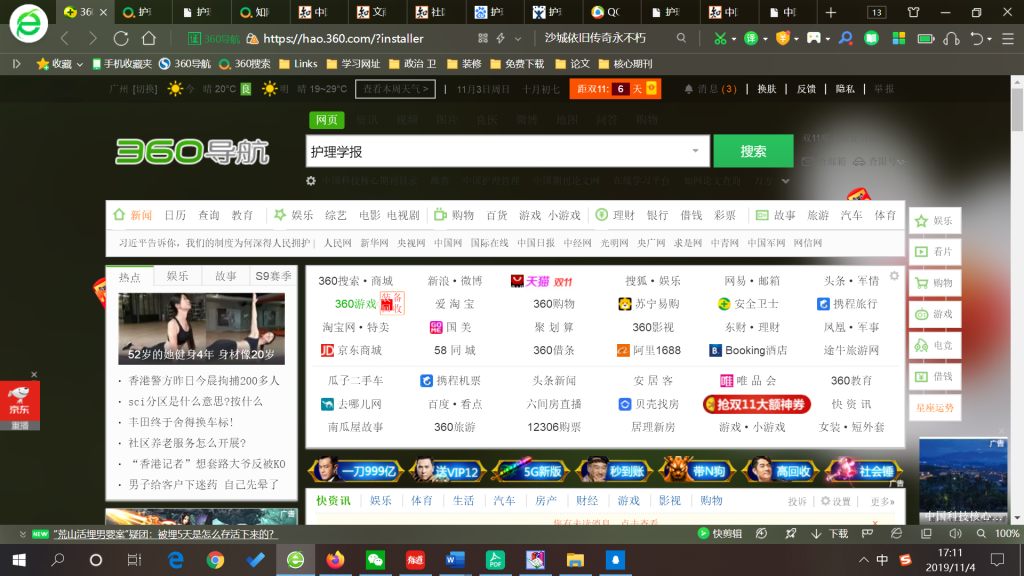Open the 下载 downloads manager in status bar
Screen dimensions: 1024x576
point(830,534)
